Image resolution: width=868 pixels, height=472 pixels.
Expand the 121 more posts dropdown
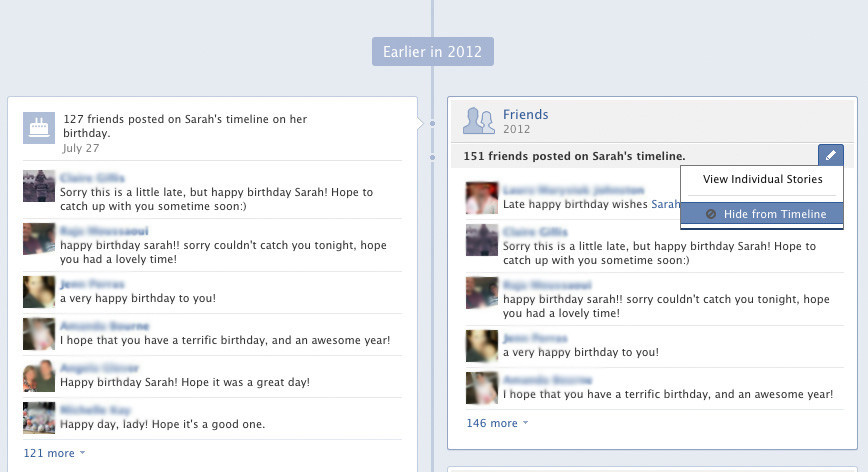(54, 453)
